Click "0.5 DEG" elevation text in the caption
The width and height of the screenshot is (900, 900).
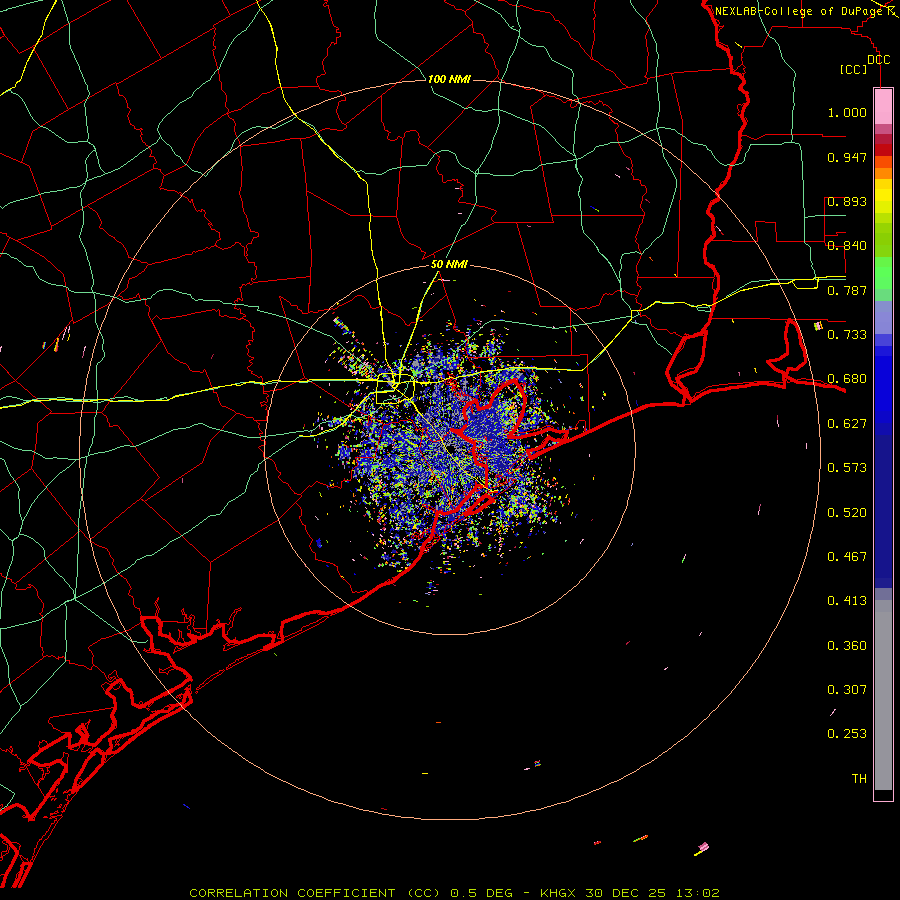pyautogui.click(x=482, y=893)
